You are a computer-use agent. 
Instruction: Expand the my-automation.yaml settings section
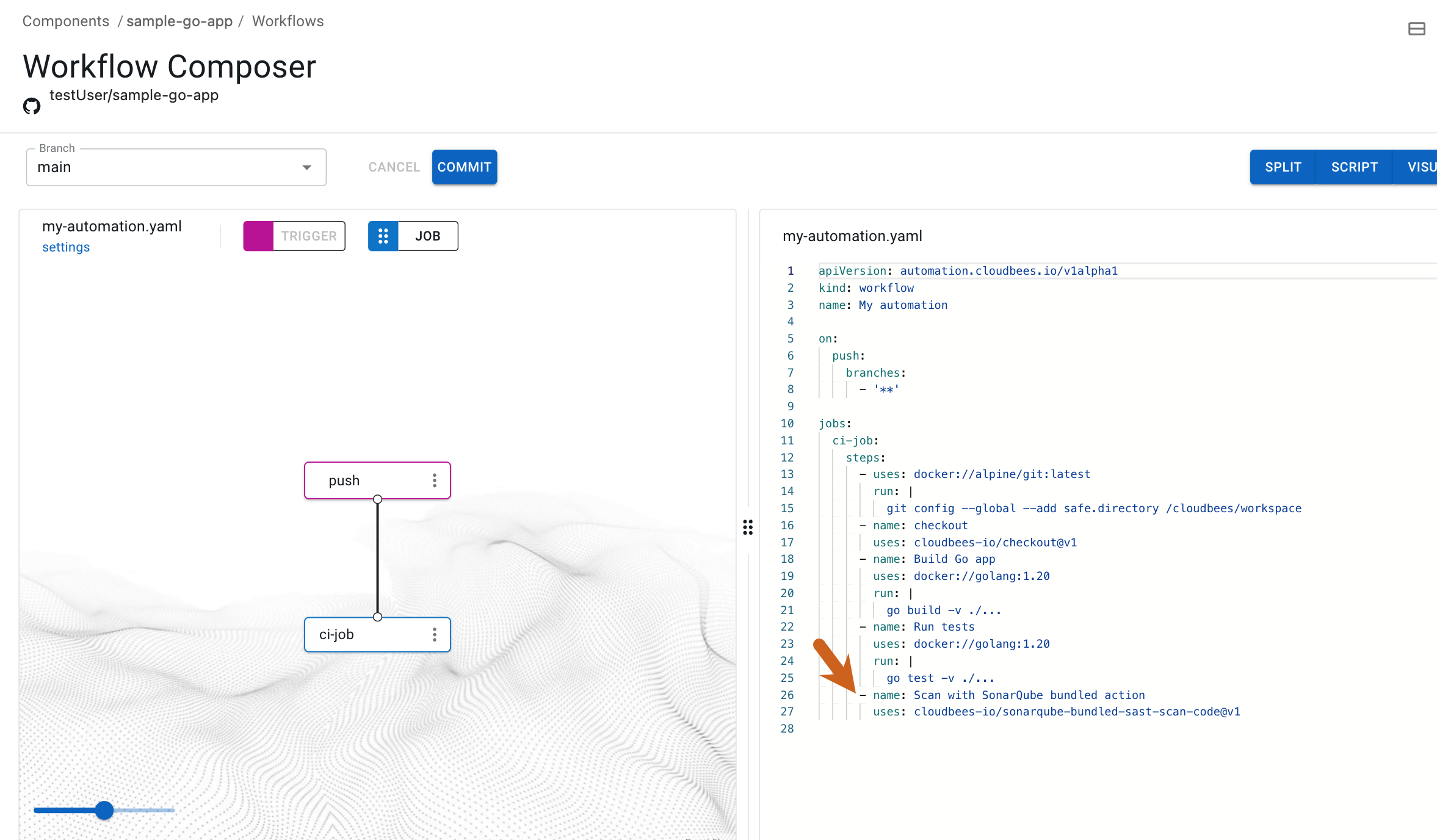pyautogui.click(x=65, y=247)
